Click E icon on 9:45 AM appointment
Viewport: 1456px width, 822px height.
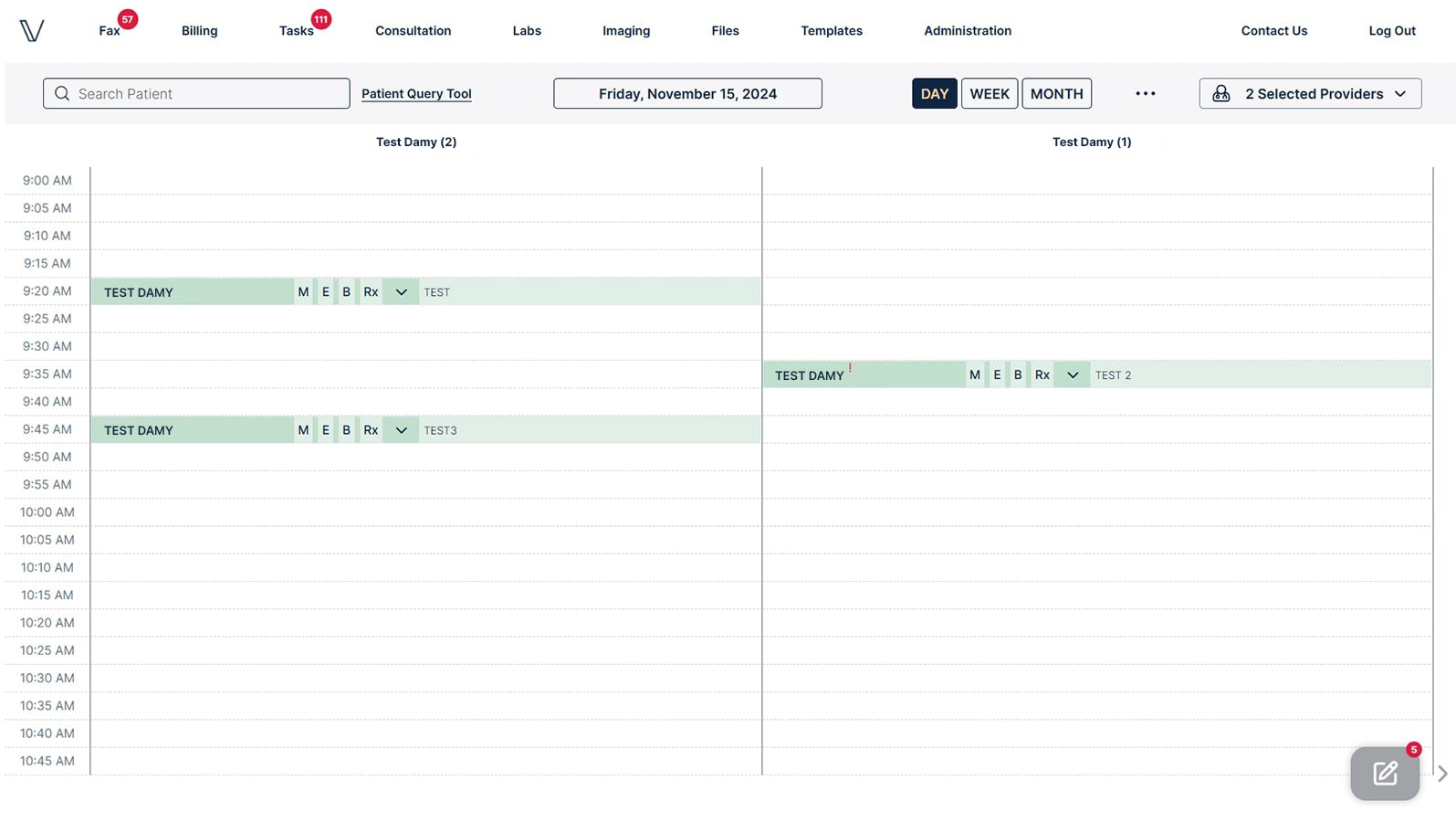tap(326, 430)
